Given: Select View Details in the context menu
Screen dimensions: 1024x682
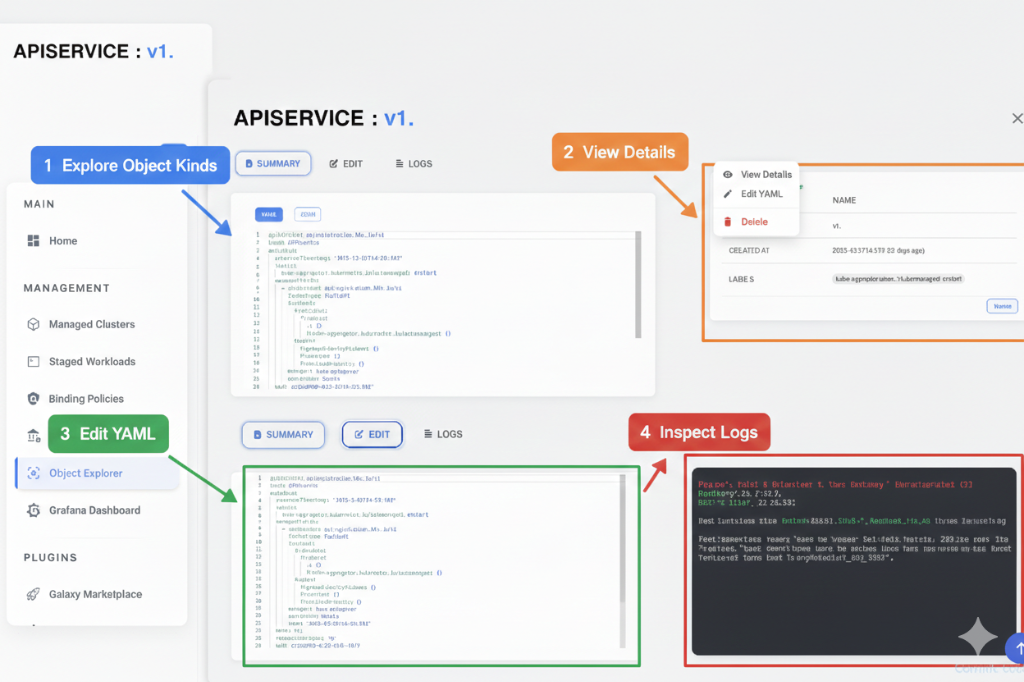Looking at the screenshot, I should [x=768, y=172].
